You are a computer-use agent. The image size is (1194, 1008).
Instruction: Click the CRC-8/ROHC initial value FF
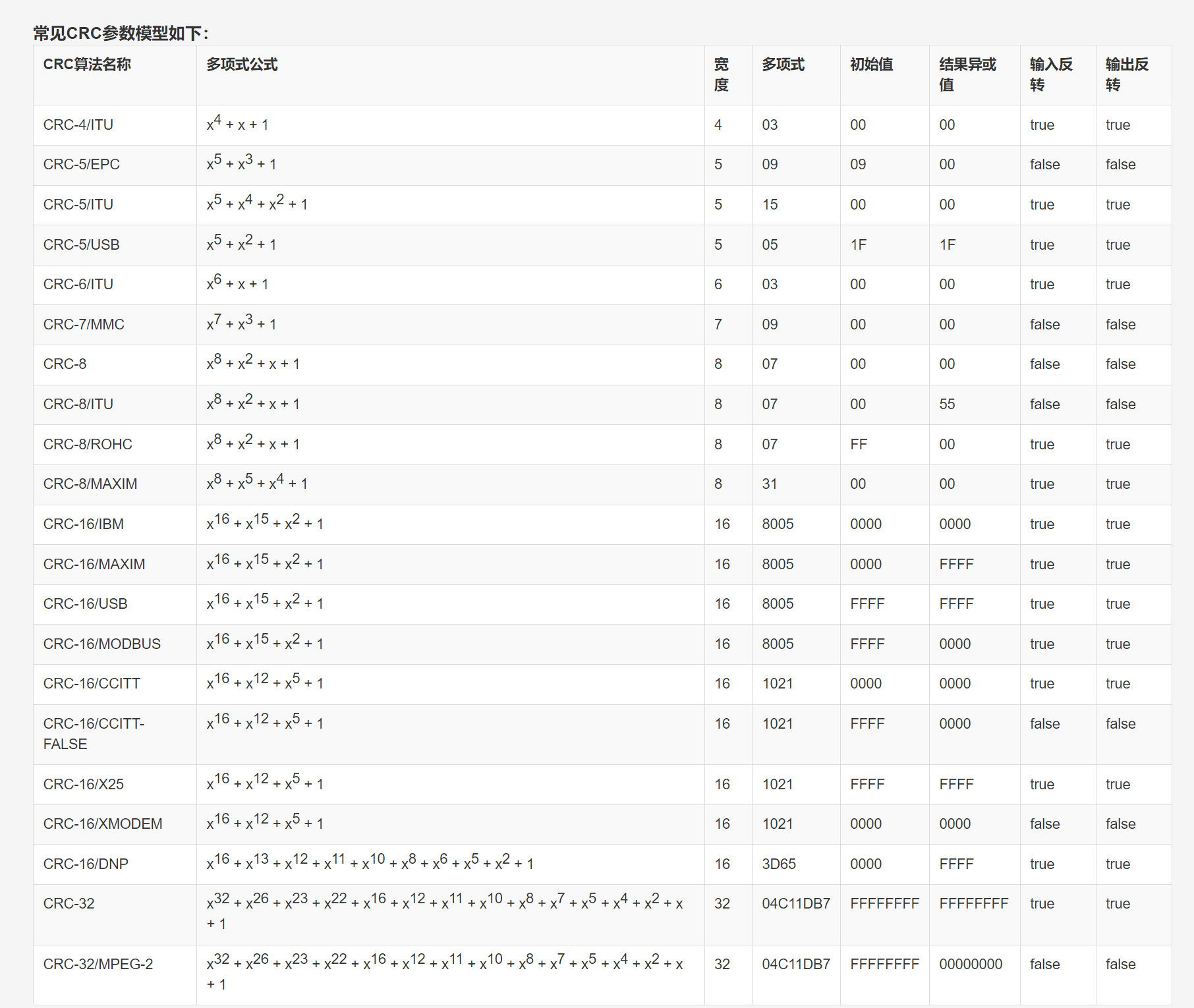(859, 445)
